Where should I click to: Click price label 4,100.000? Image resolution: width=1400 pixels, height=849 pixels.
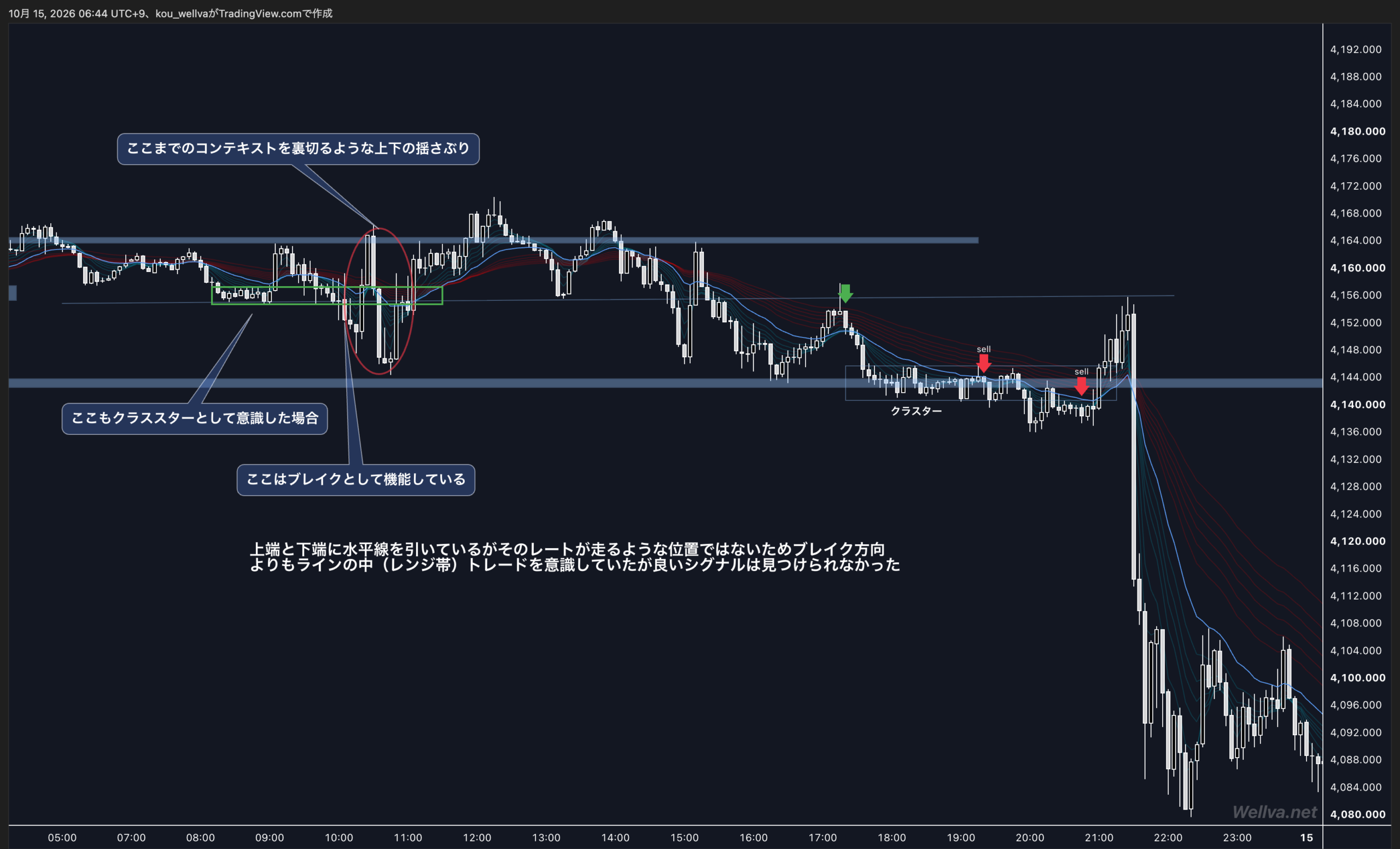click(x=1357, y=677)
